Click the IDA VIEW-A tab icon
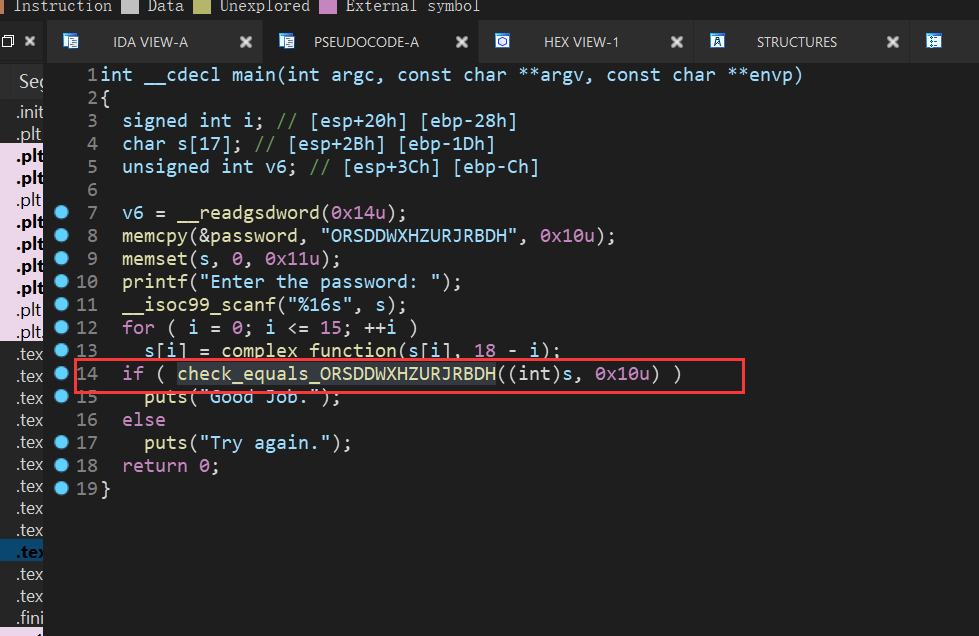The height and width of the screenshot is (636, 979). tap(71, 41)
